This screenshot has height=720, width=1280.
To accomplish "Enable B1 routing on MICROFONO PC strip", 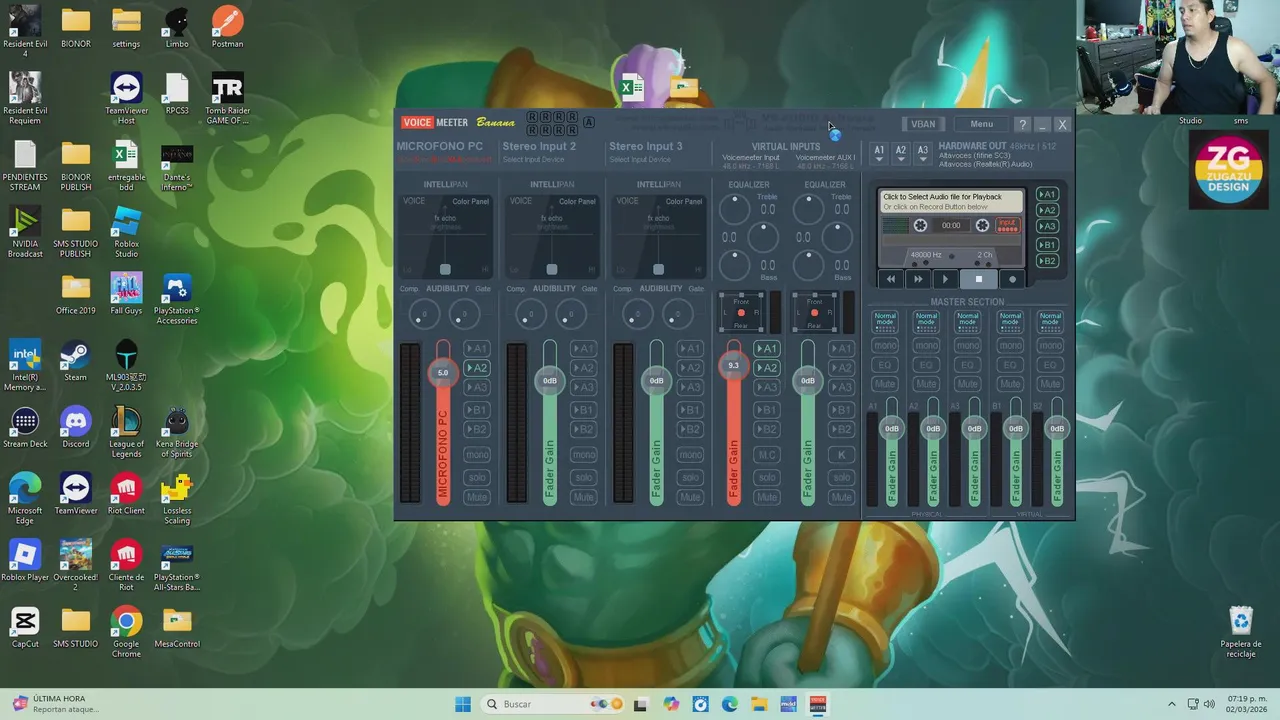I will [477, 410].
